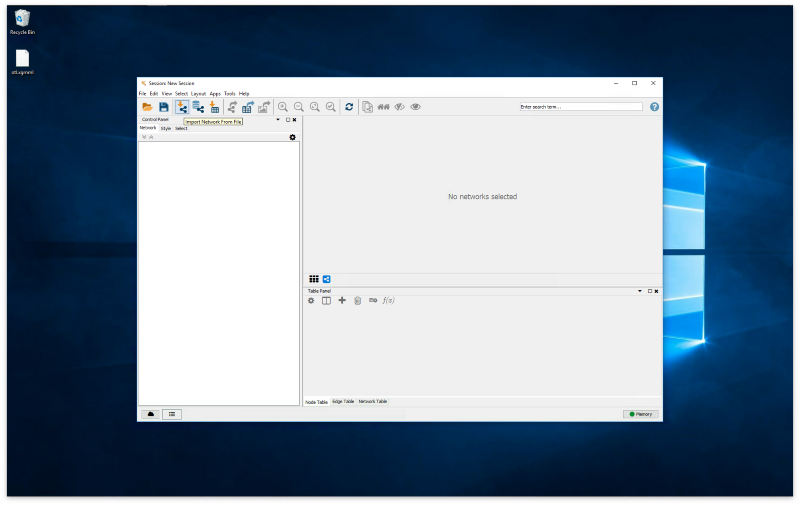Screen dimensions: 800x505
Task: Switch to the Edge Table tab
Action: coord(343,402)
